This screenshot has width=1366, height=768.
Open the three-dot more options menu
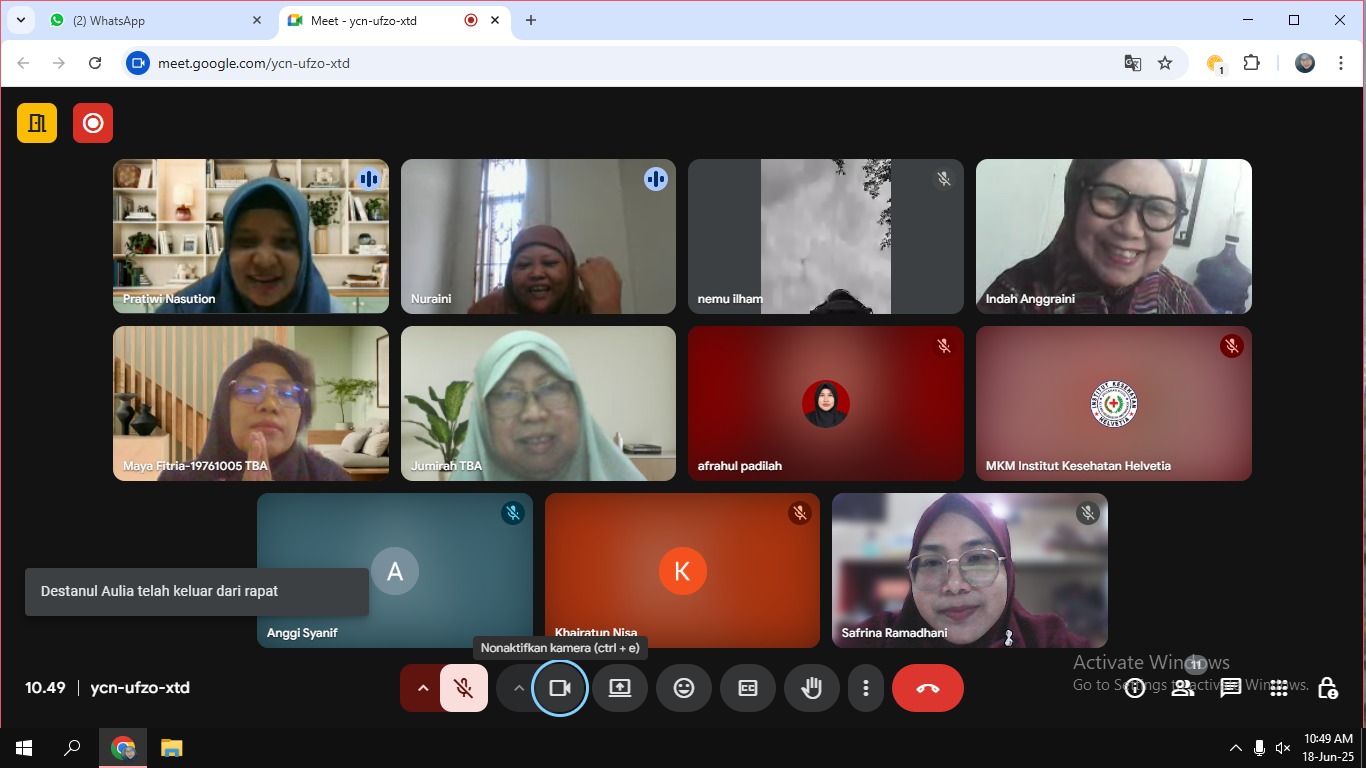[866, 688]
